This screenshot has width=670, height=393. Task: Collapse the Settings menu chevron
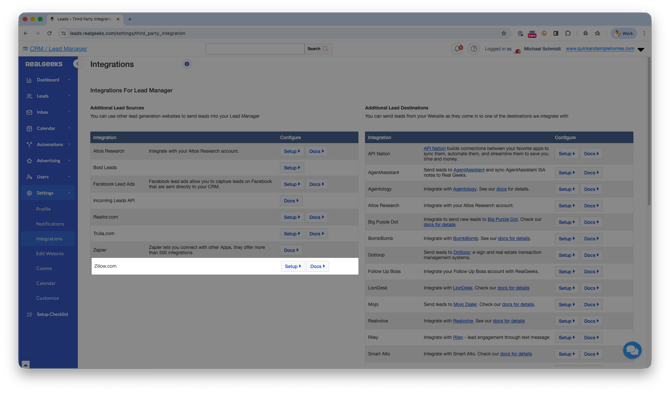69,193
